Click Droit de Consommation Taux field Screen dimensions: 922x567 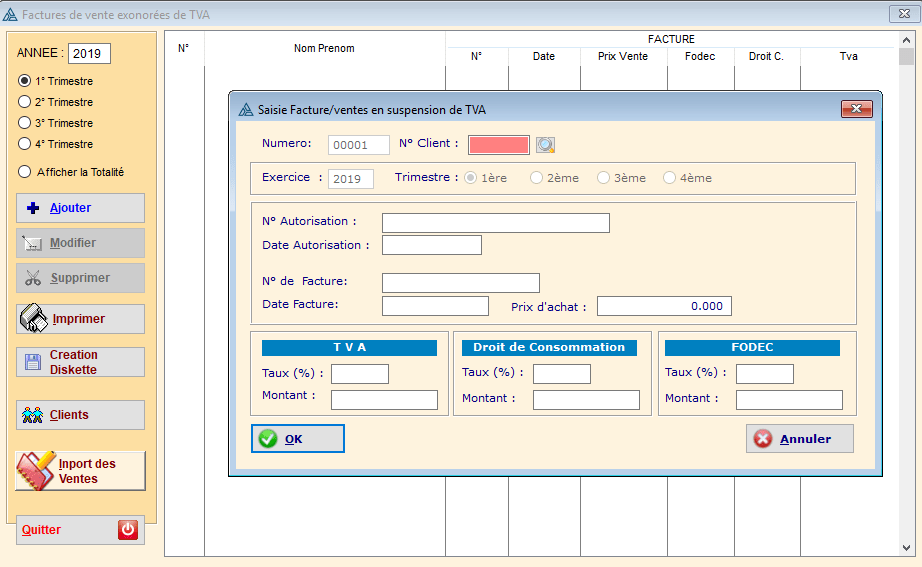[562, 374]
